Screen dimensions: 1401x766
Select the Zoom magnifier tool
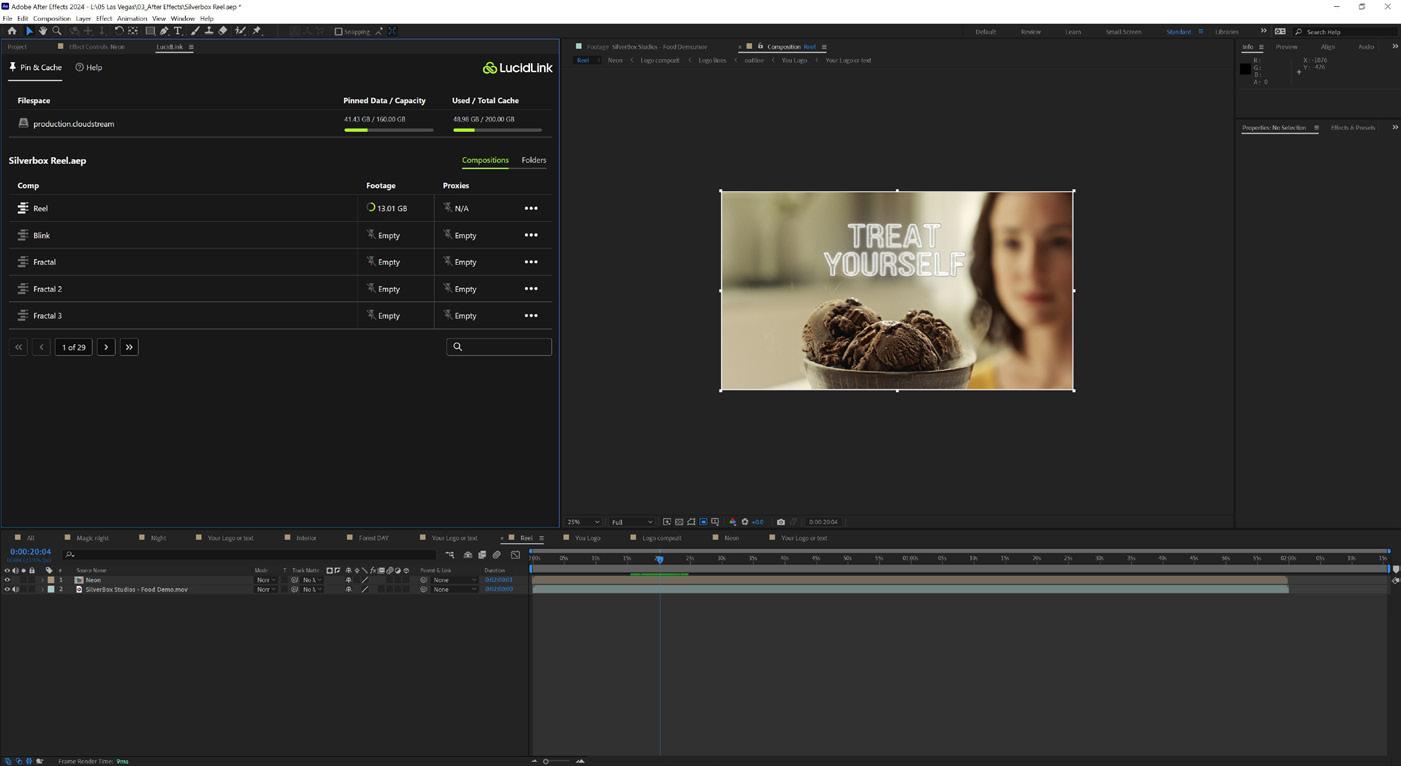point(57,31)
